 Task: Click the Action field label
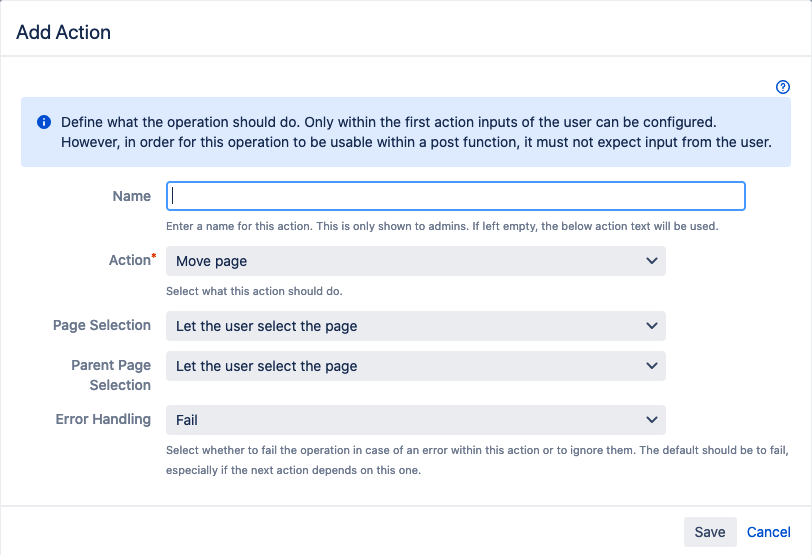pos(128,260)
